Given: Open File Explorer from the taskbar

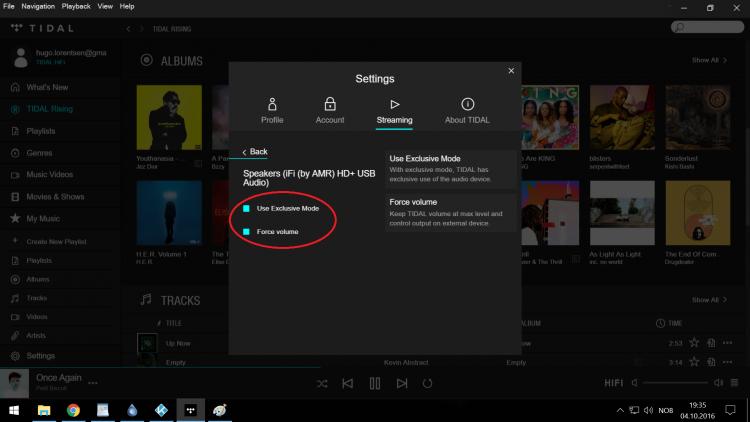Looking at the screenshot, I should [44, 411].
